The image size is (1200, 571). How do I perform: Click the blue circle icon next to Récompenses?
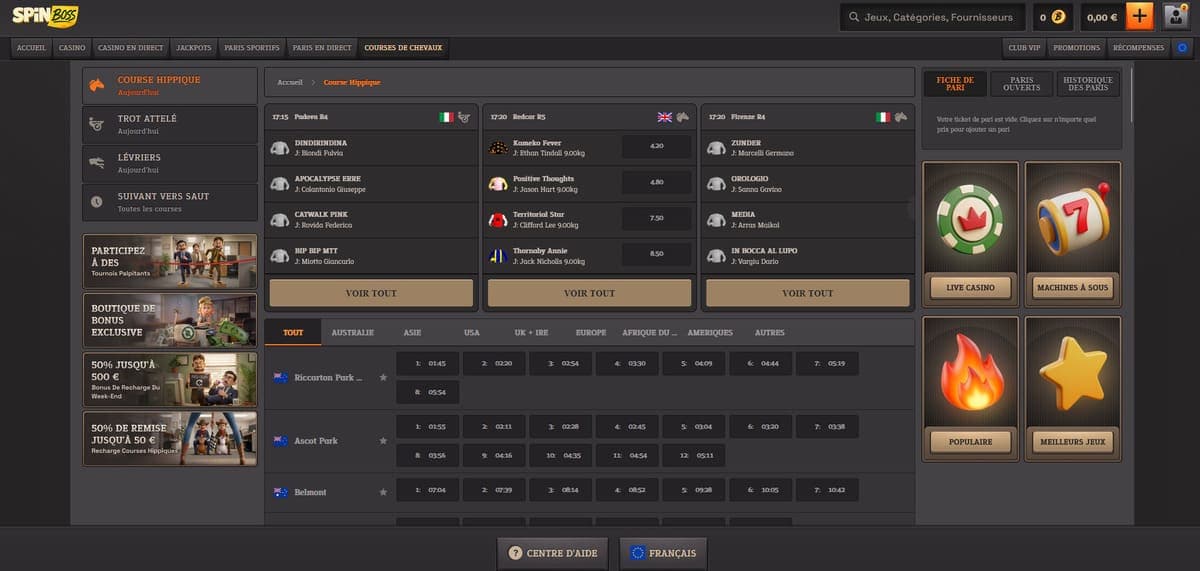pos(1183,47)
